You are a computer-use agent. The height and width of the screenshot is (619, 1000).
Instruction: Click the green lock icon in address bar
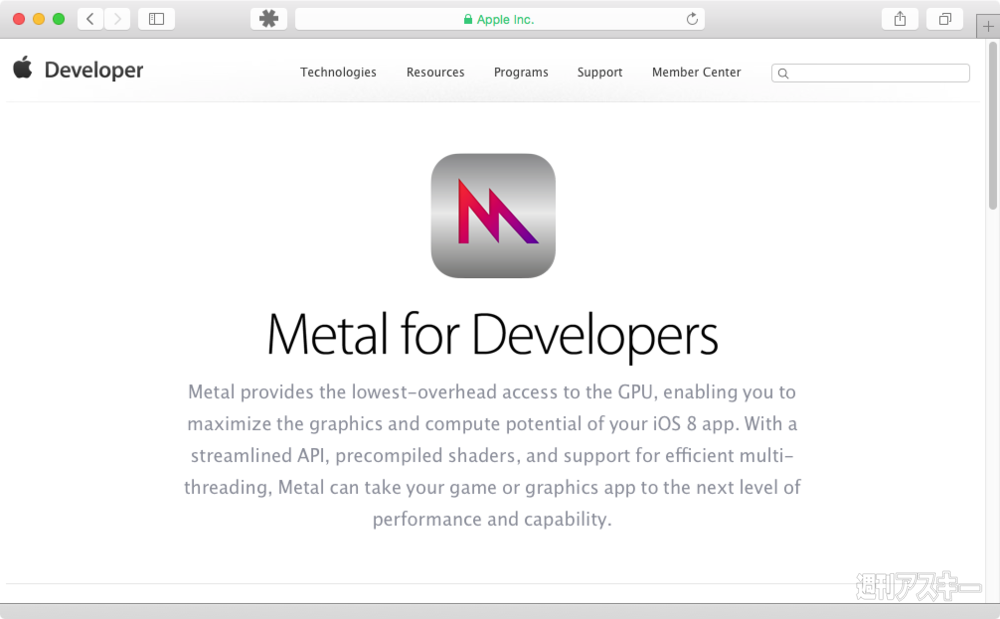click(x=468, y=20)
